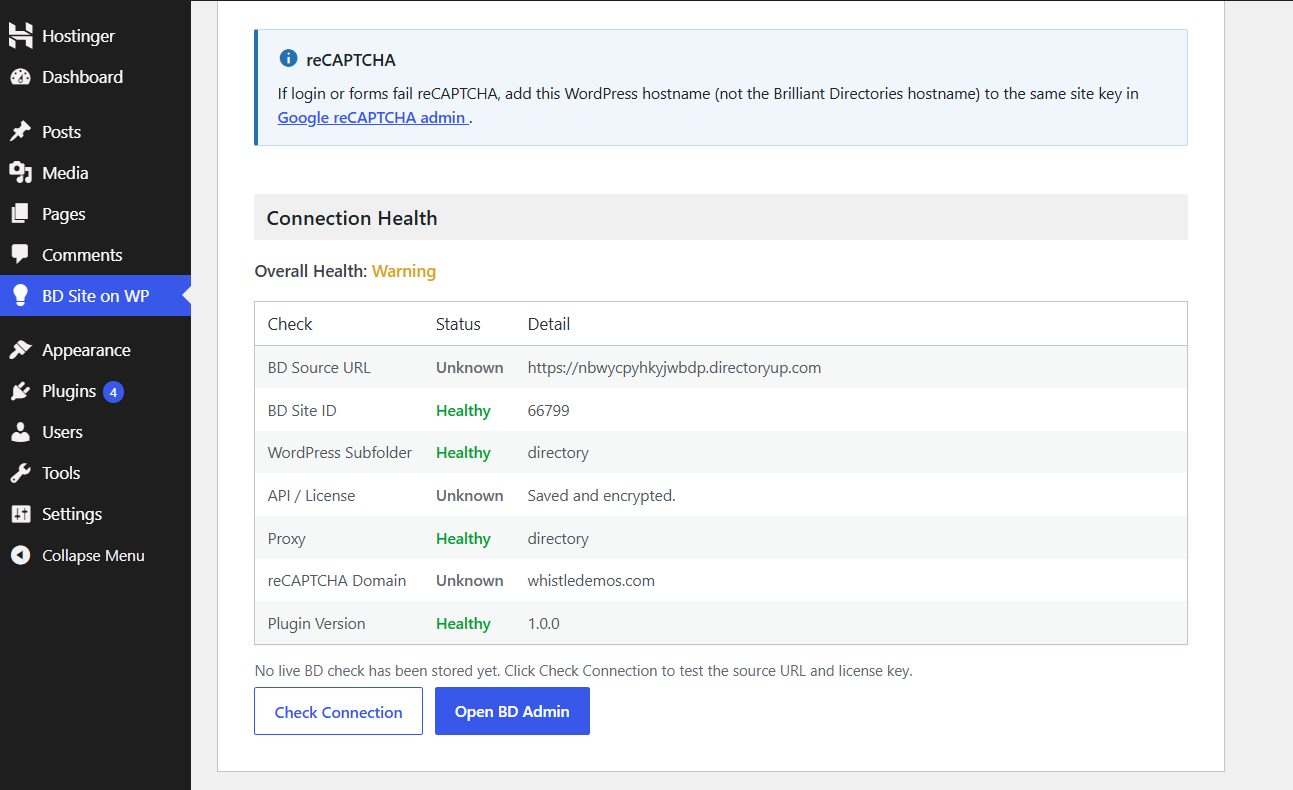This screenshot has height=790, width=1293.
Task: Select the Media menu item
Action: pyautogui.click(x=95, y=173)
